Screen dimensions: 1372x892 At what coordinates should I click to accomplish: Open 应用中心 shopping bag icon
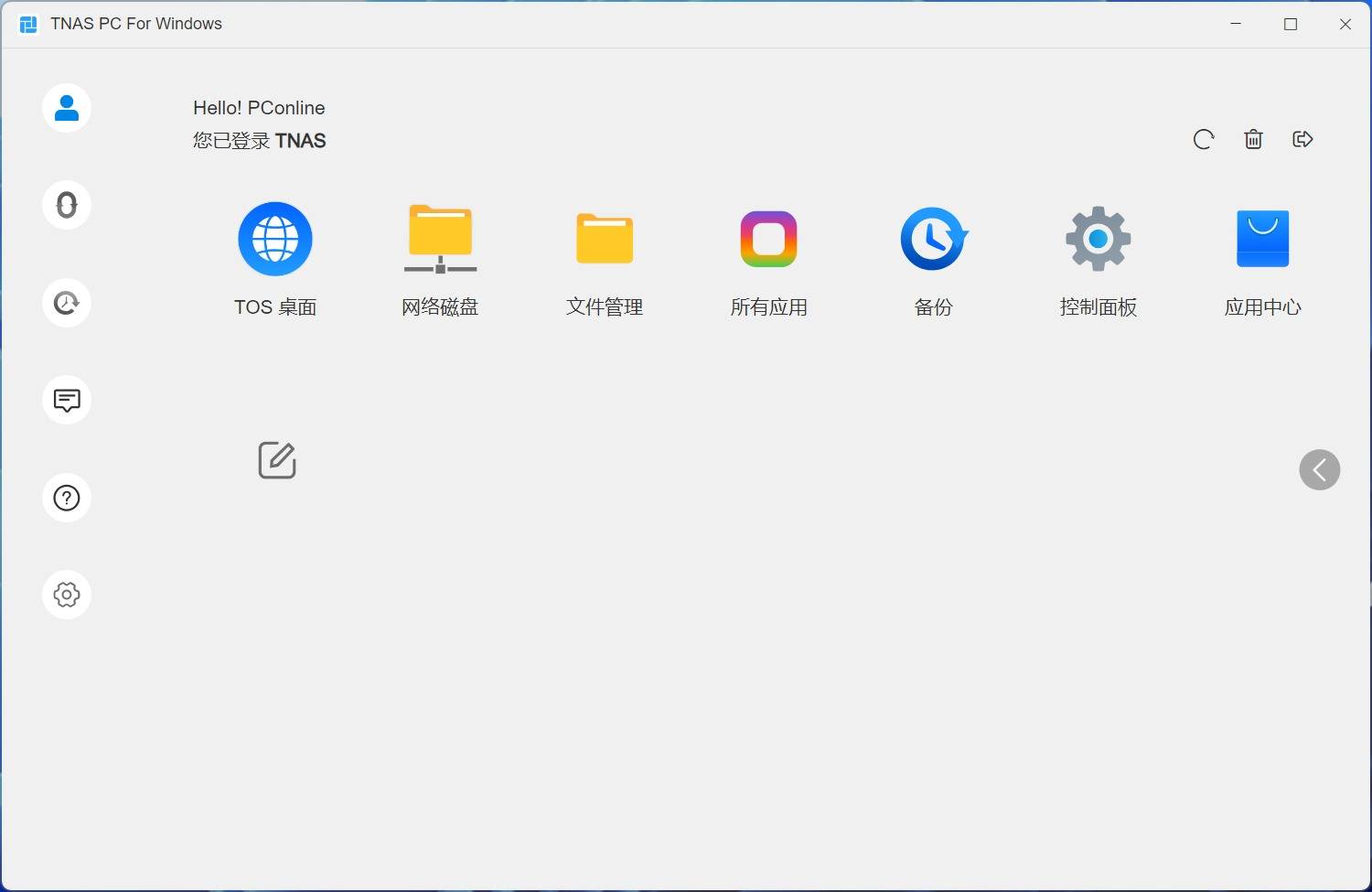1263,239
